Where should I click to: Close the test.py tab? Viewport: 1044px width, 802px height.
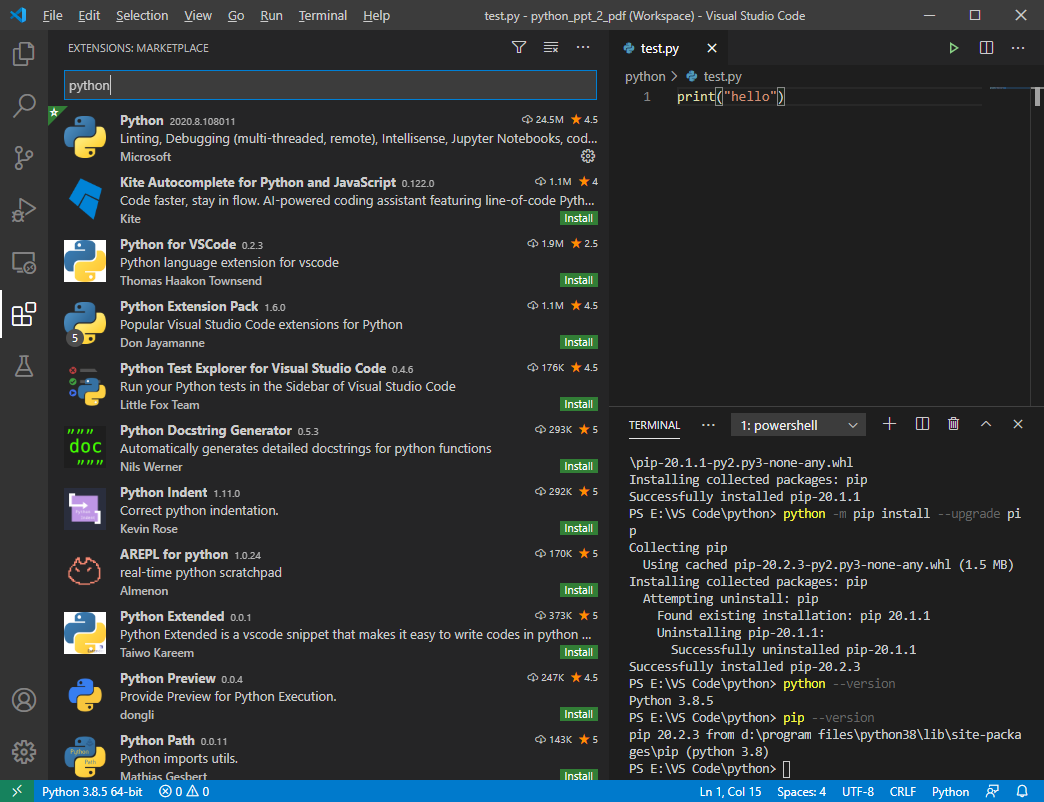(x=712, y=48)
